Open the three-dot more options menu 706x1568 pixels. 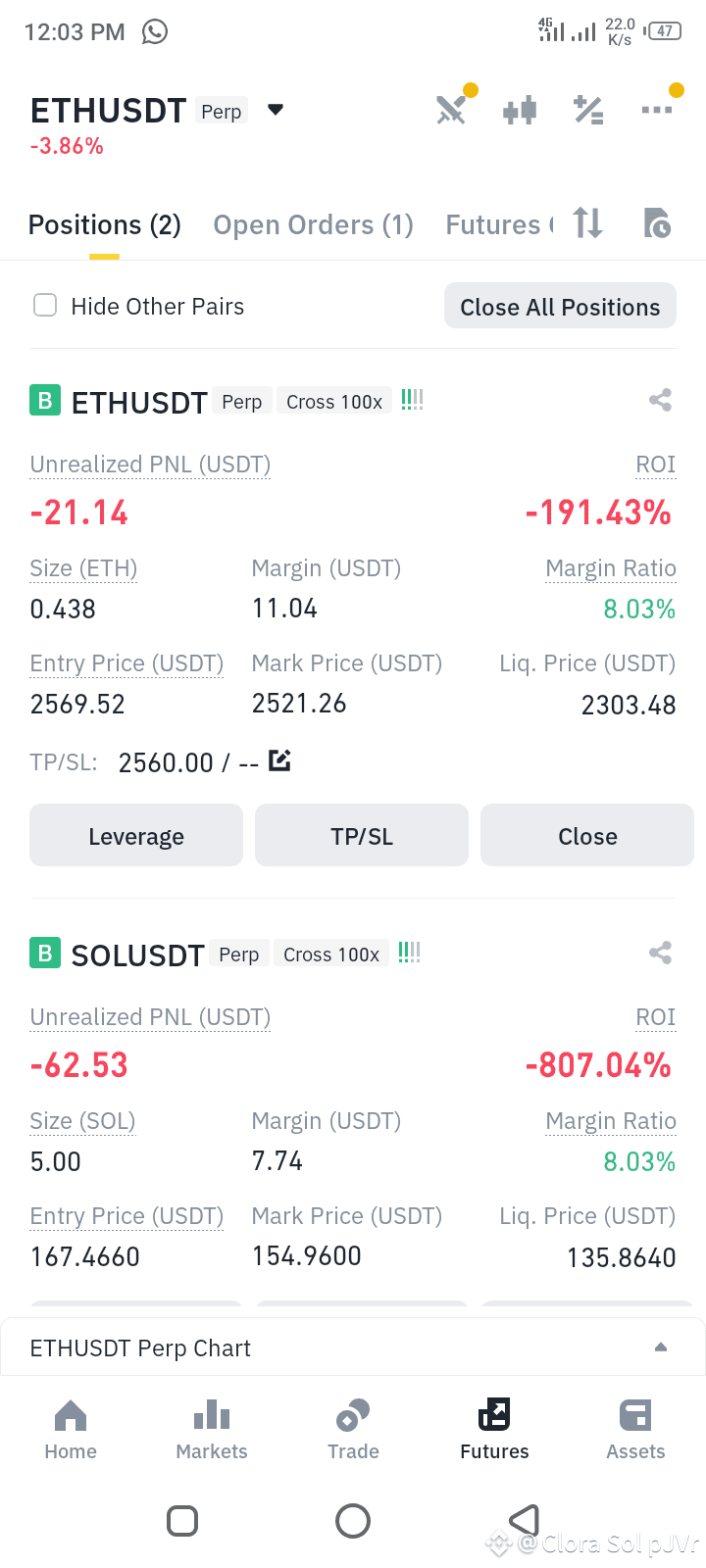click(x=657, y=109)
